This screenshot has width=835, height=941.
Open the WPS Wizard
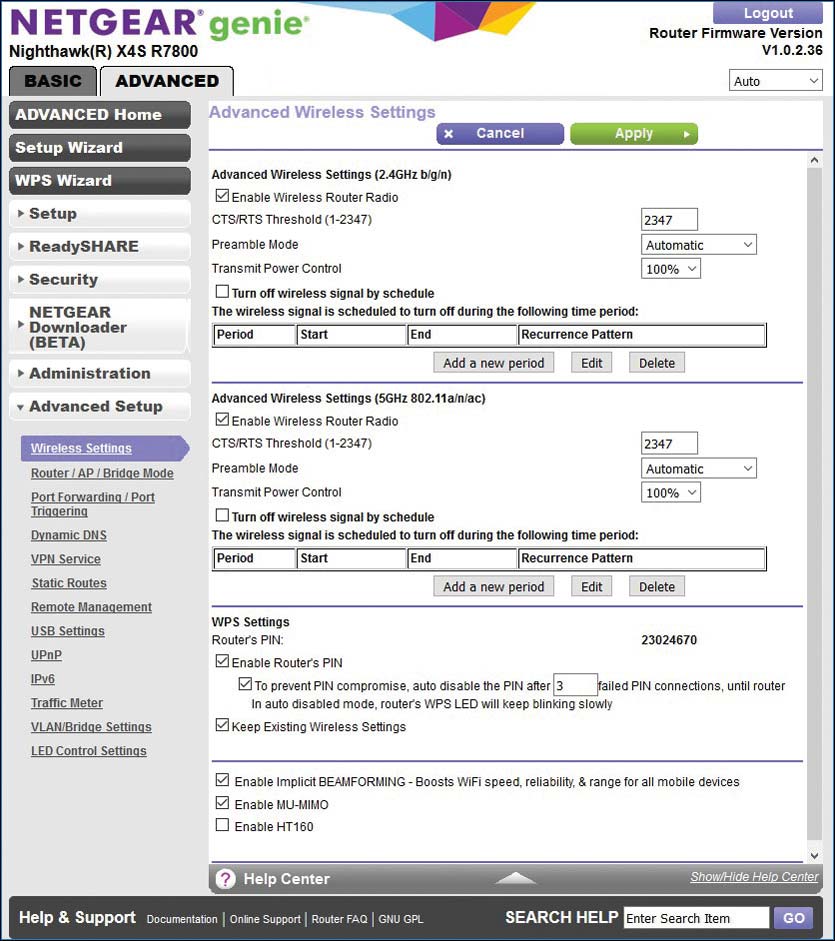pyautogui.click(x=100, y=181)
